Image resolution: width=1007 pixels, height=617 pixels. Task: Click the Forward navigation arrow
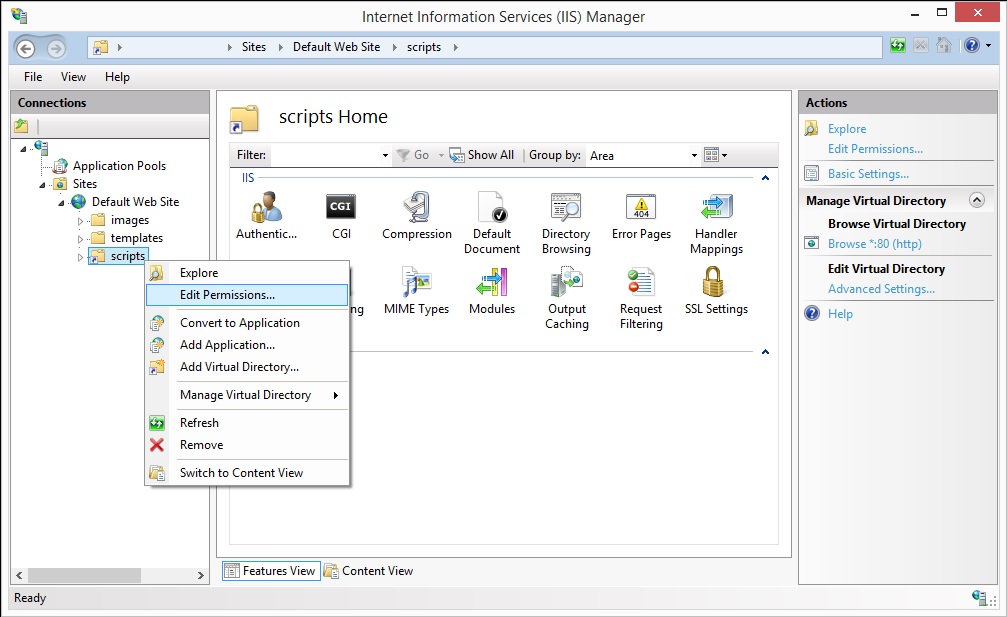pos(56,48)
